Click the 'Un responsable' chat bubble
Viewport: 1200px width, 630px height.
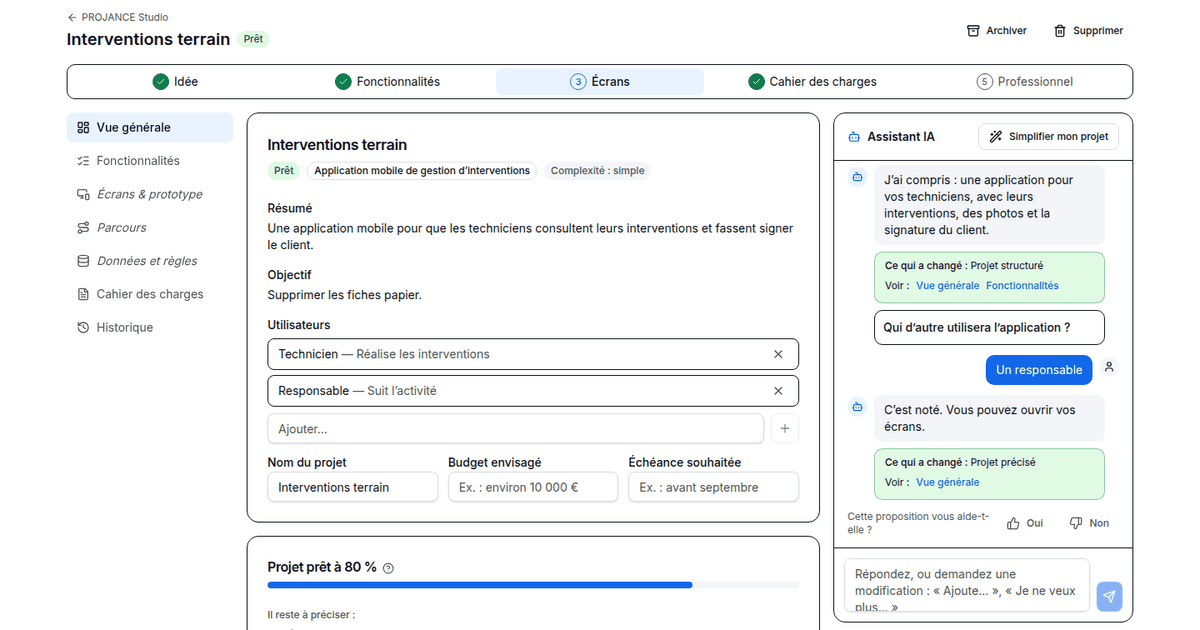pyautogui.click(x=1039, y=370)
